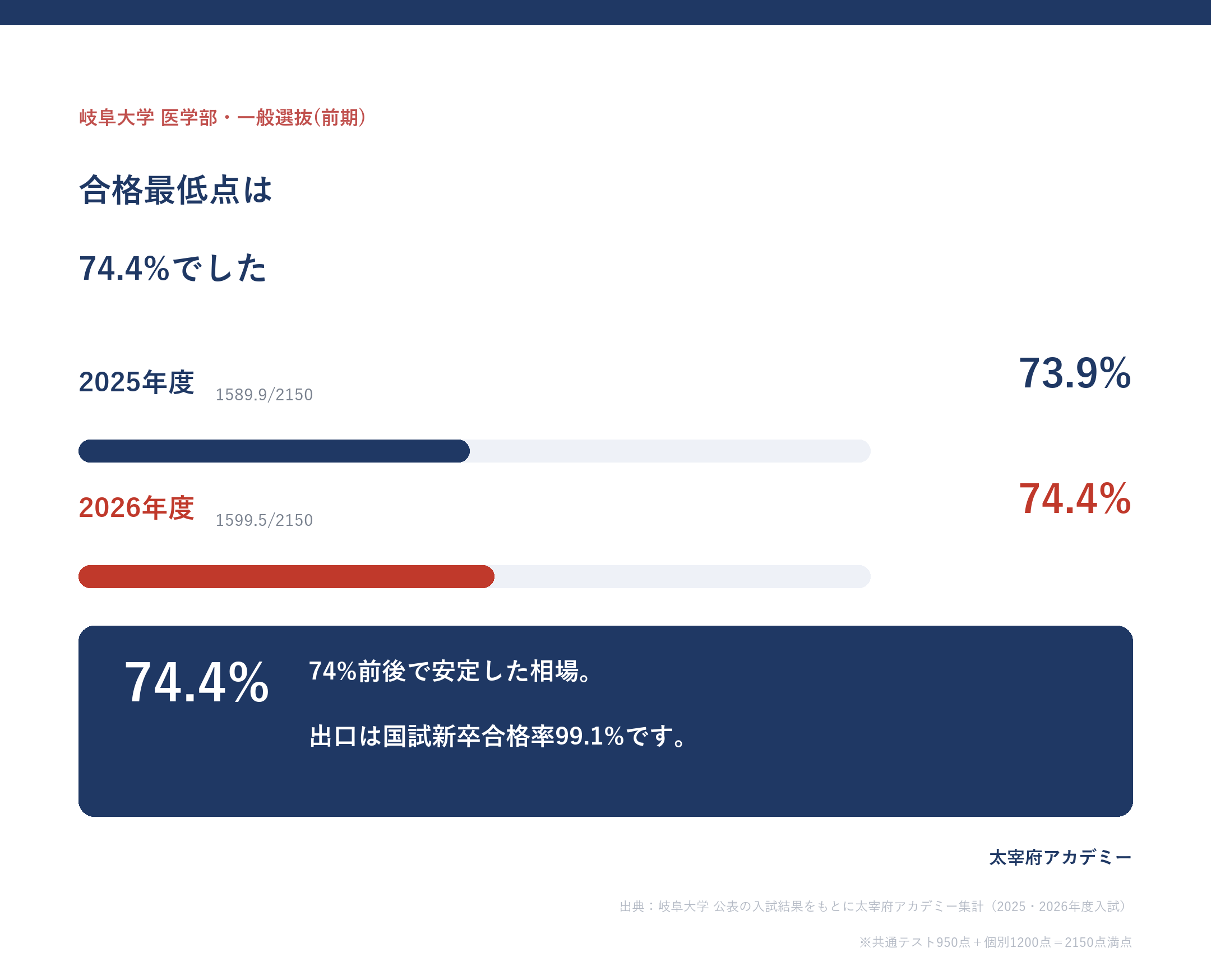Click the navy 2025年度 progress bar

(x=274, y=451)
